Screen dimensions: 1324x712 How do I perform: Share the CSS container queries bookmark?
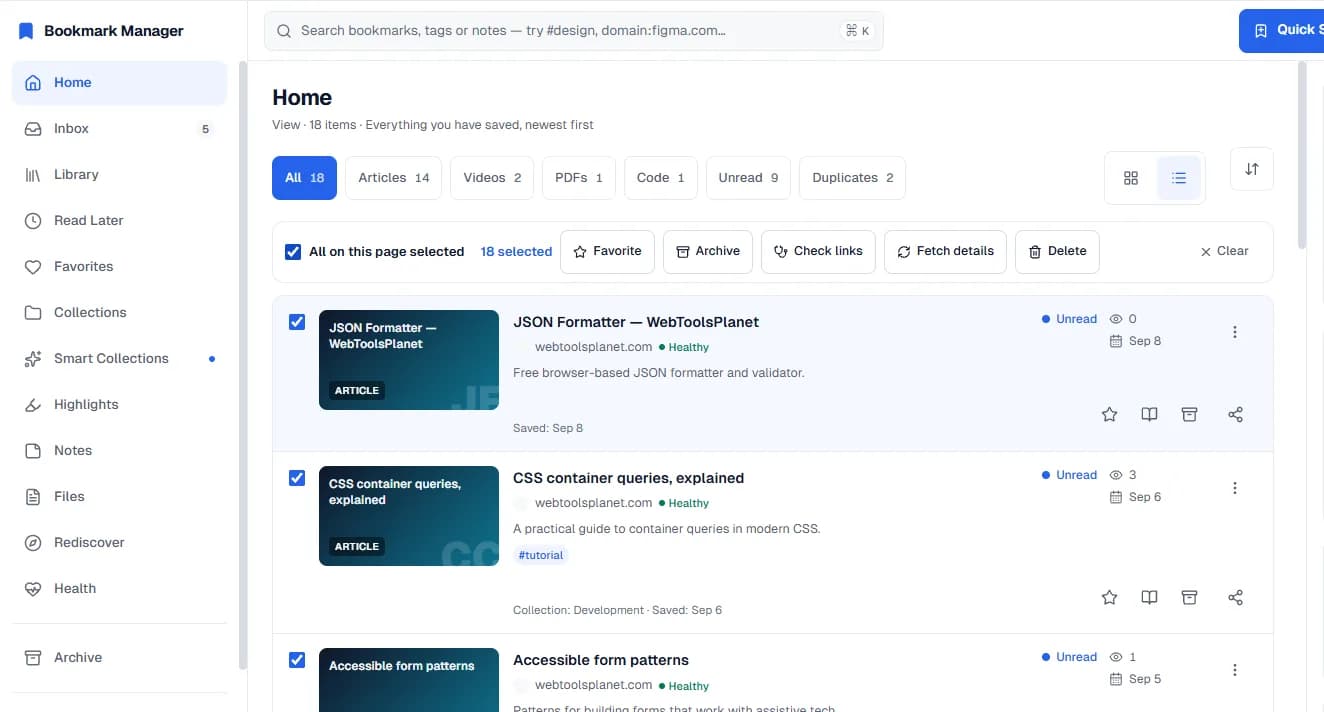click(x=1235, y=597)
